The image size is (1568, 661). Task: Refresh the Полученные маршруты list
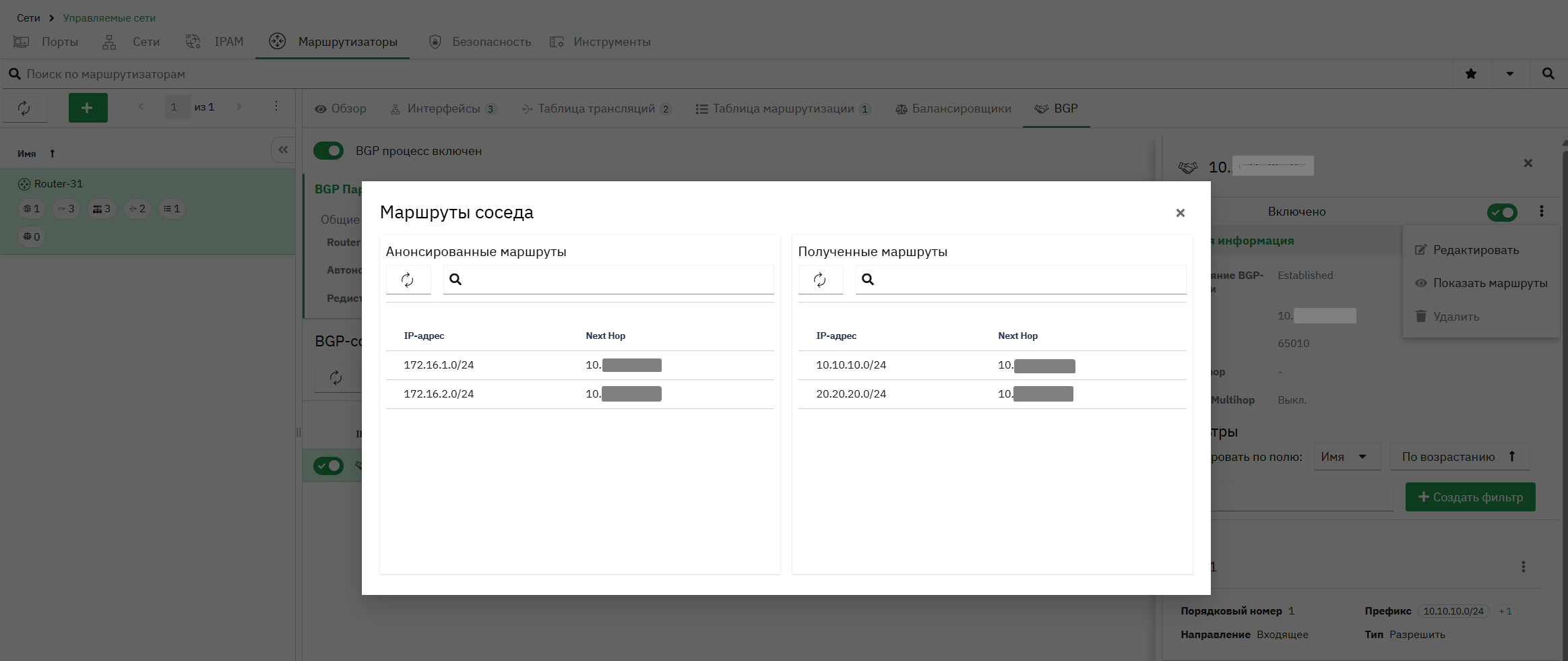click(x=820, y=280)
